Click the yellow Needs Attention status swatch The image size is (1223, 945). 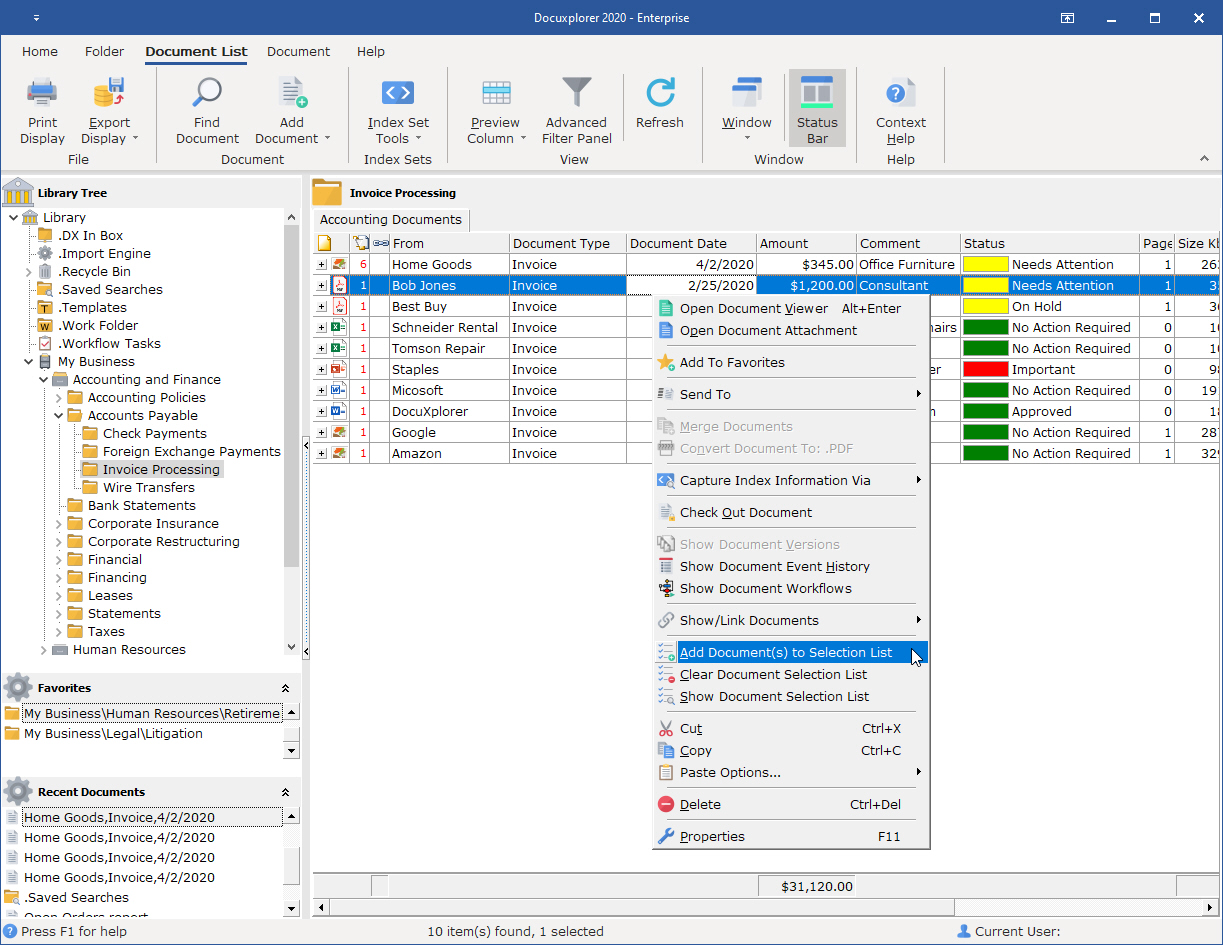pos(985,264)
